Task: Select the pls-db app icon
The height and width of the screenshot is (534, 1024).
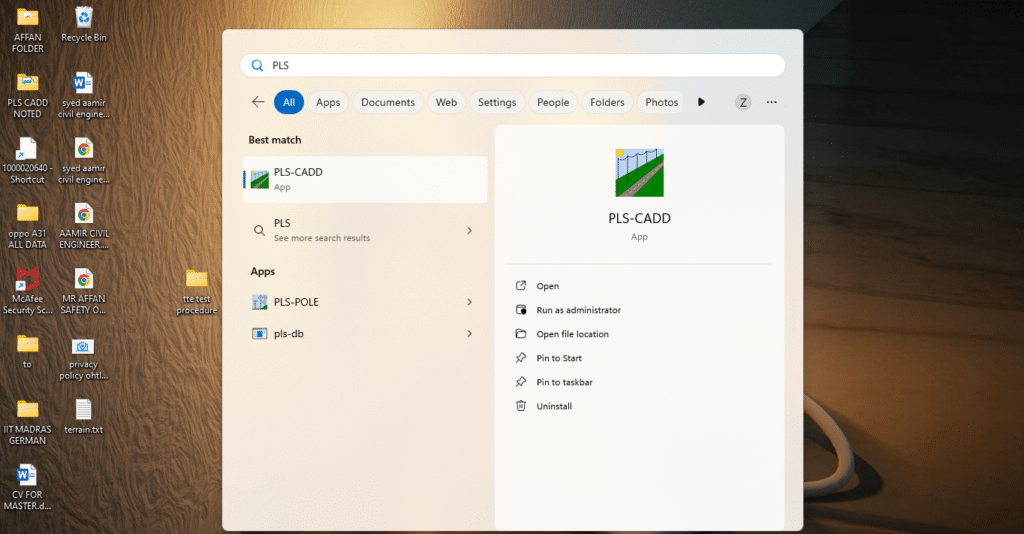Action: pos(259,334)
